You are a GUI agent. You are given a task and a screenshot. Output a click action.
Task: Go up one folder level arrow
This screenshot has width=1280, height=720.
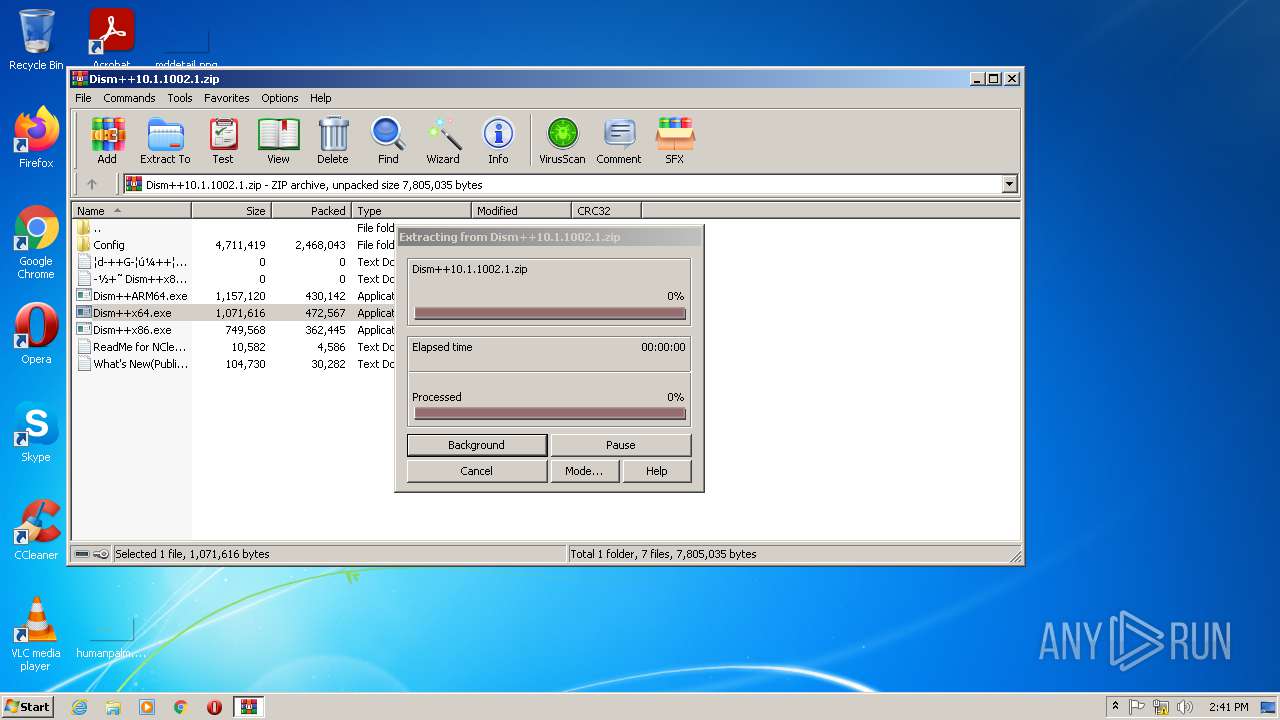coord(92,184)
